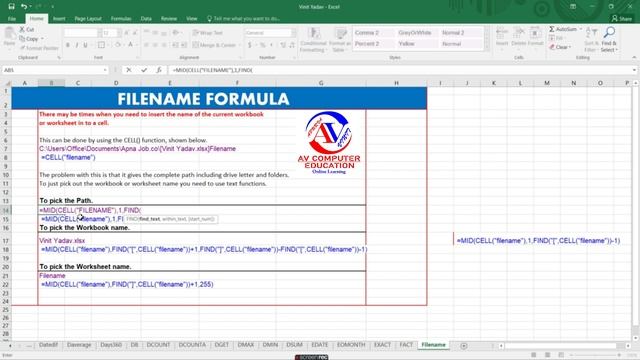Apply the Yellow cell style
Viewport: 640px width, 360px height.
click(x=417, y=44)
